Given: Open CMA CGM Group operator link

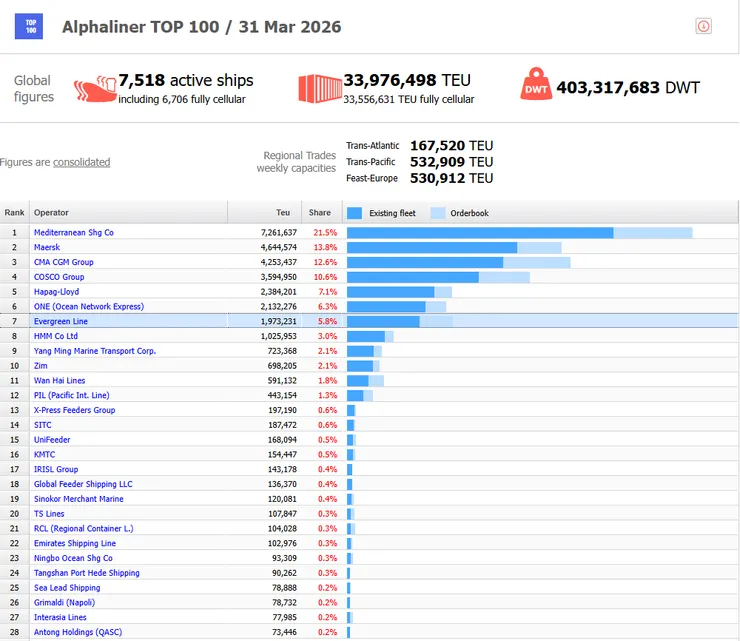Looking at the screenshot, I should click(x=64, y=262).
